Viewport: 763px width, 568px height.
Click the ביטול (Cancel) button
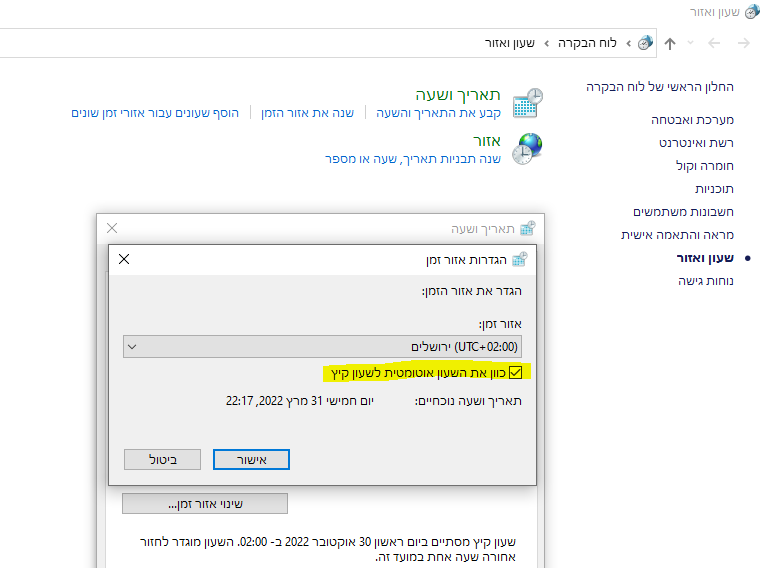(x=163, y=459)
